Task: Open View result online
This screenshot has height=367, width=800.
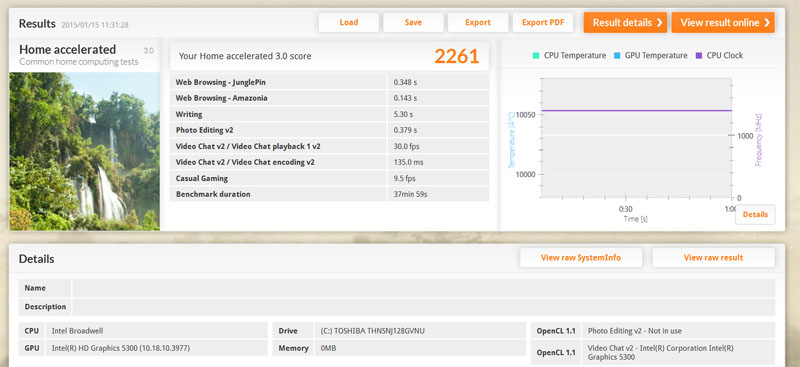Action: 723,22
